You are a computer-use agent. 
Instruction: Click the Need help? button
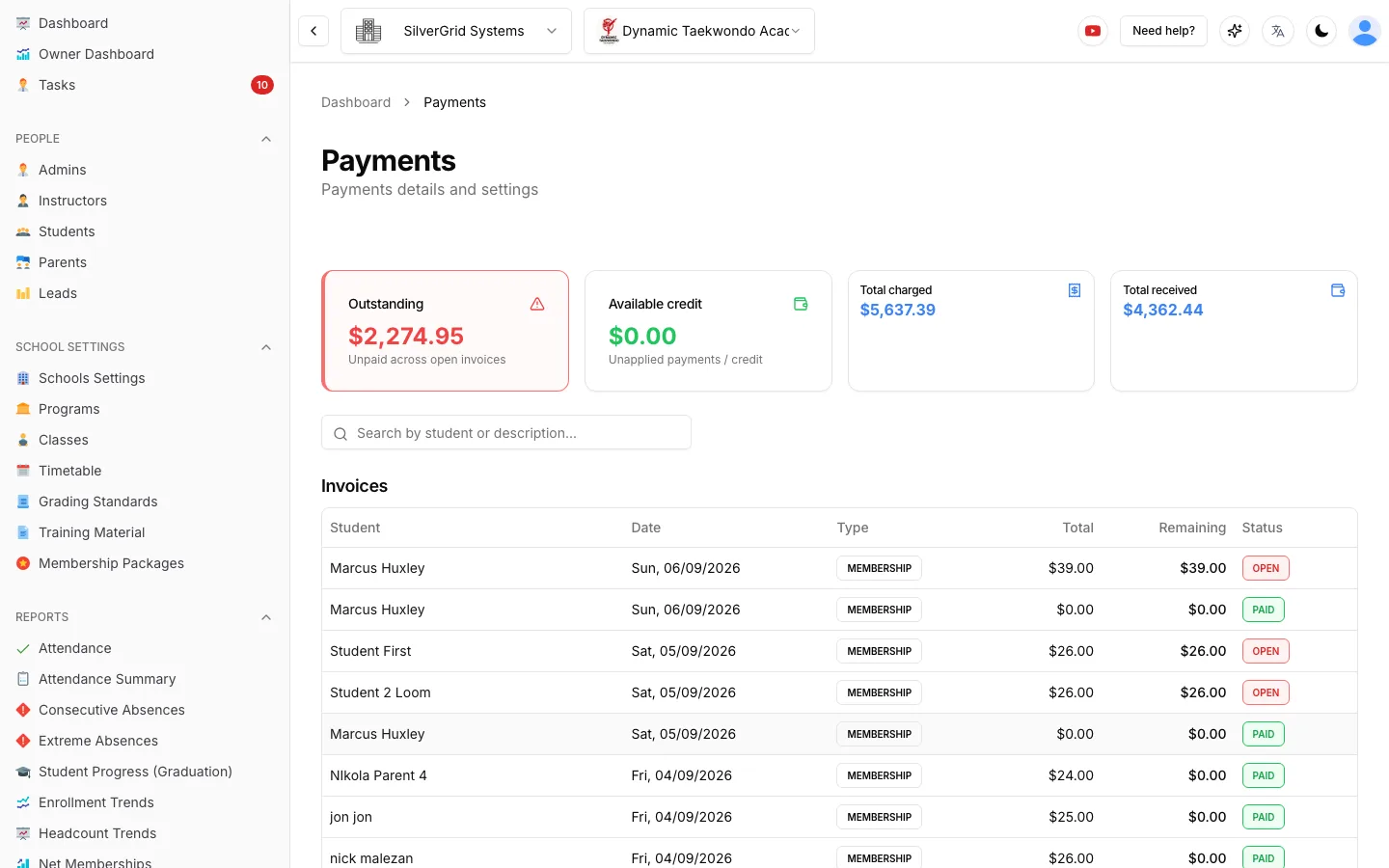coord(1163,31)
